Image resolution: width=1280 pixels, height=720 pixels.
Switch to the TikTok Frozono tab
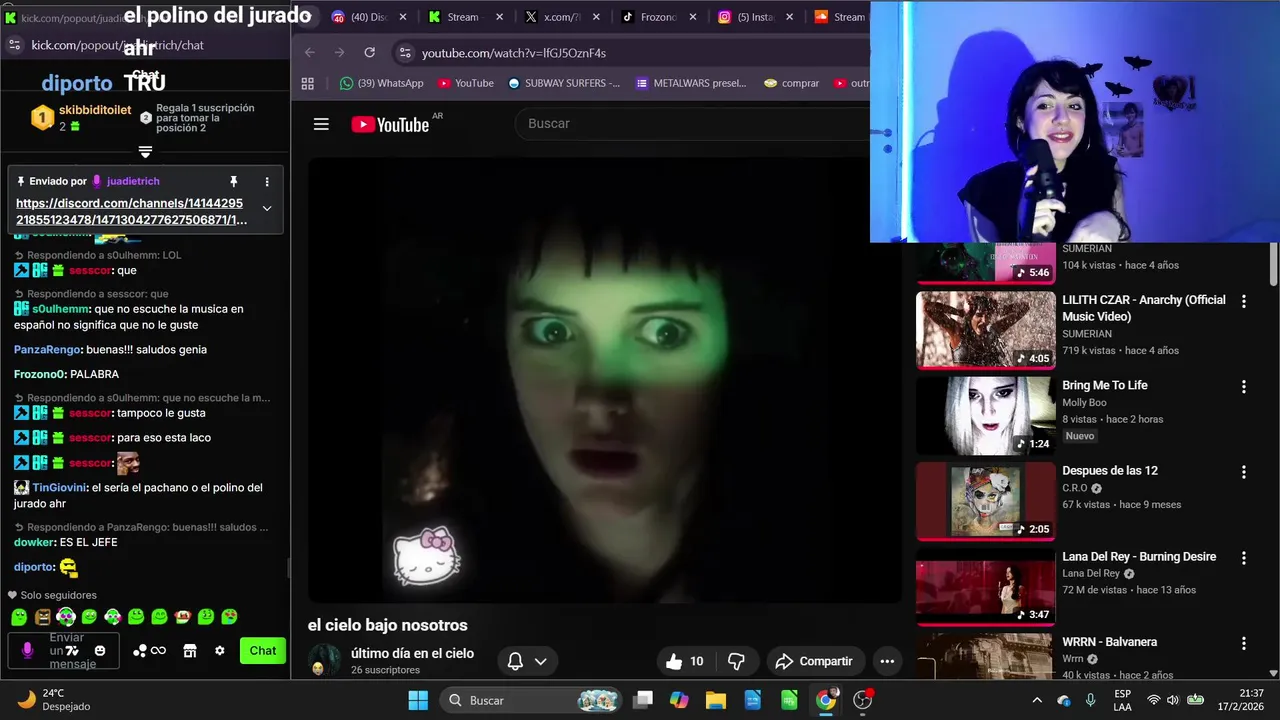pos(658,17)
